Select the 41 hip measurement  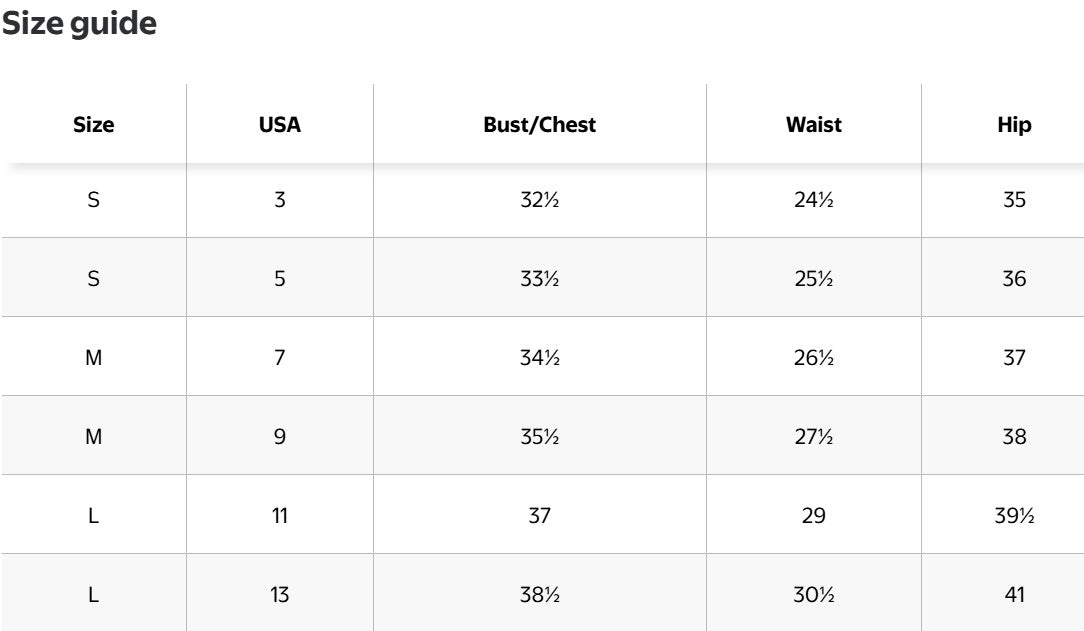(1014, 595)
